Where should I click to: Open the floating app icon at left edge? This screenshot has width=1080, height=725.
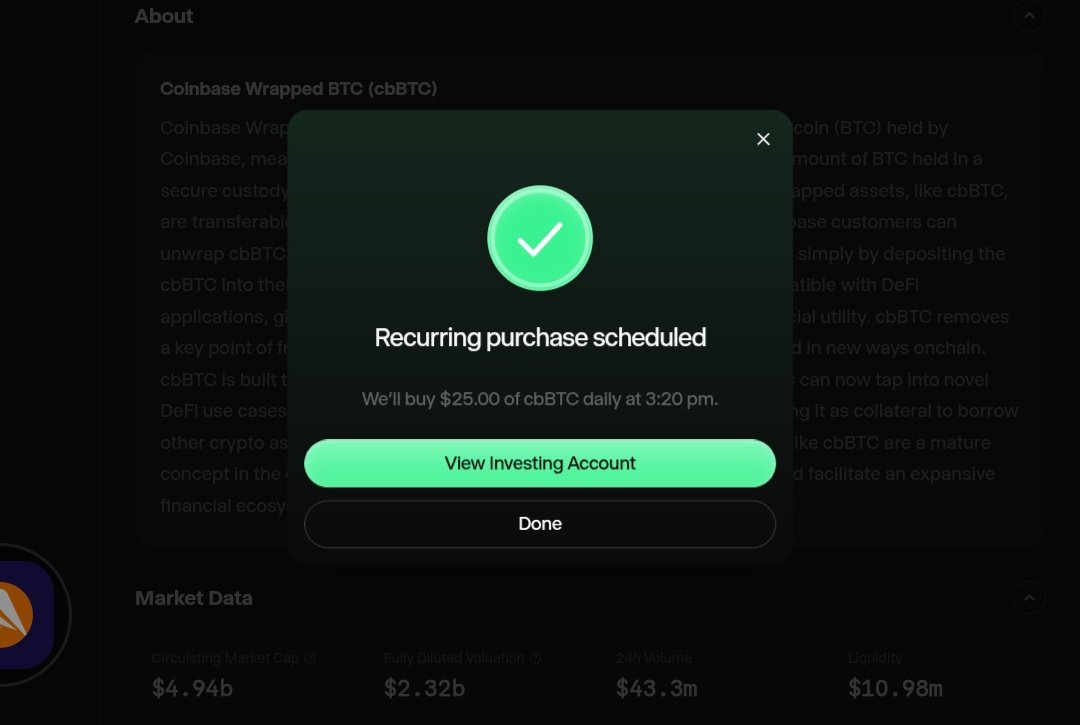[22, 614]
